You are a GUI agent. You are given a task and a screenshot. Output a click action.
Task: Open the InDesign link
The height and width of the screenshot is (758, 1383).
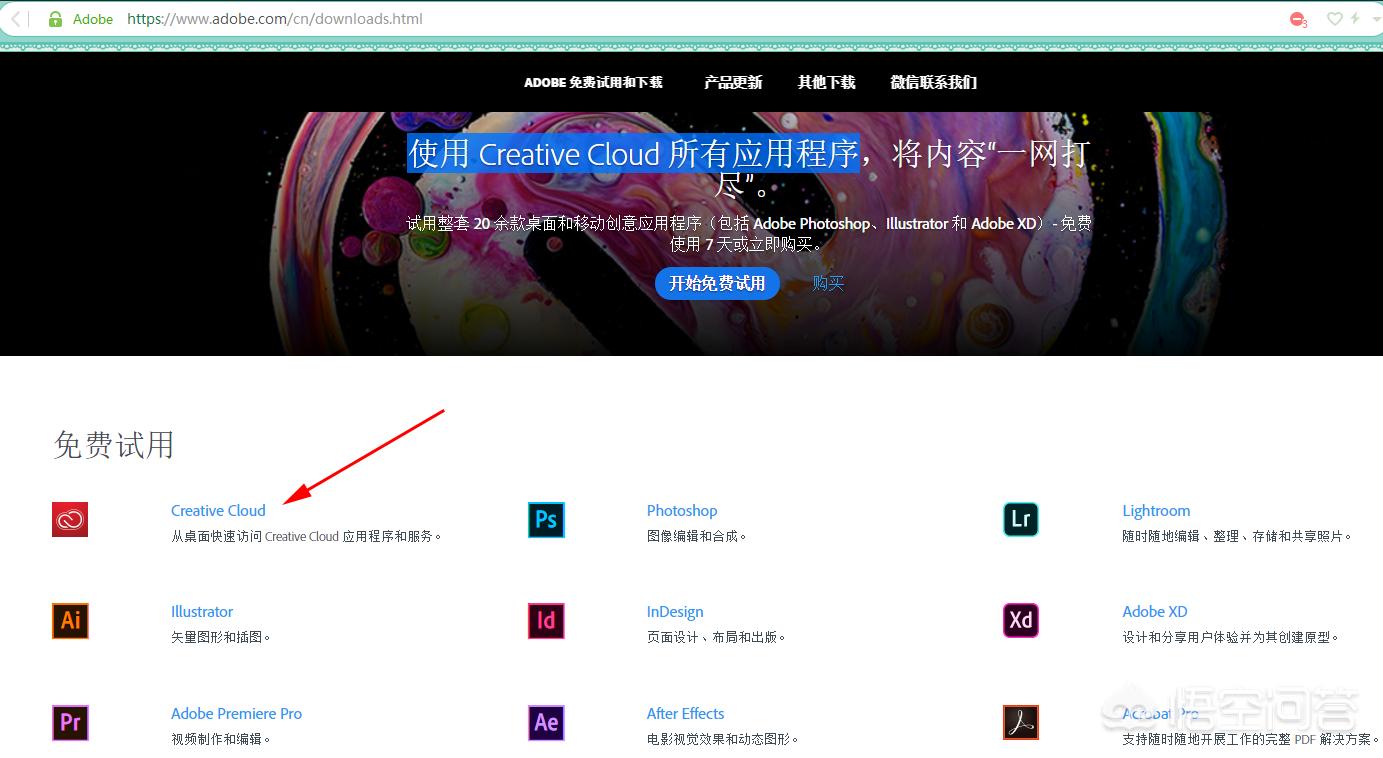pyautogui.click(x=675, y=611)
